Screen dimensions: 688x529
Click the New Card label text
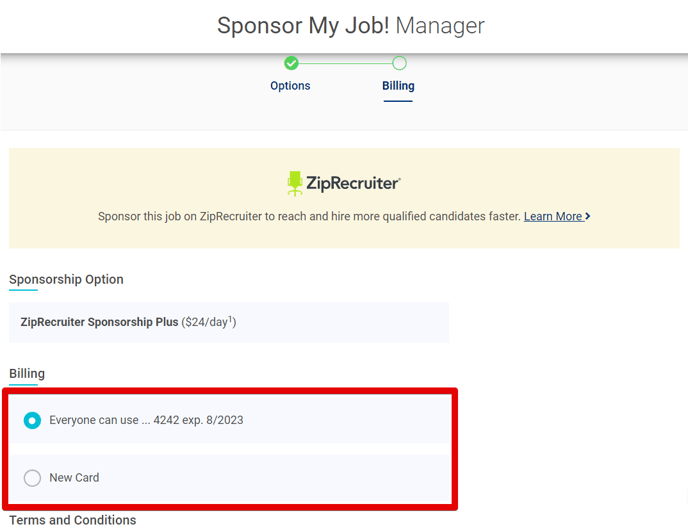[74, 478]
